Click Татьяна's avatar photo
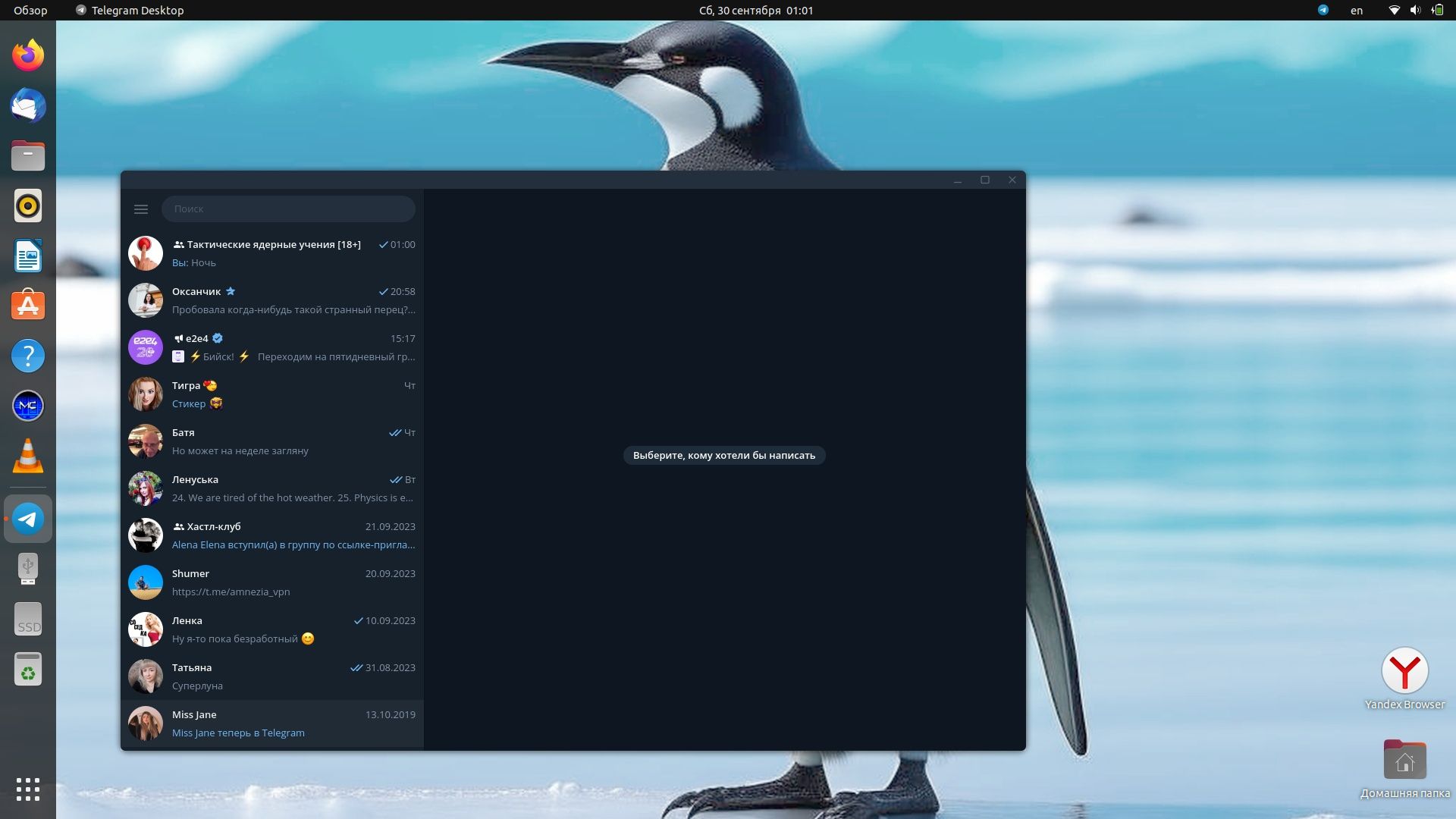This screenshot has width=1456, height=819. pos(146,676)
